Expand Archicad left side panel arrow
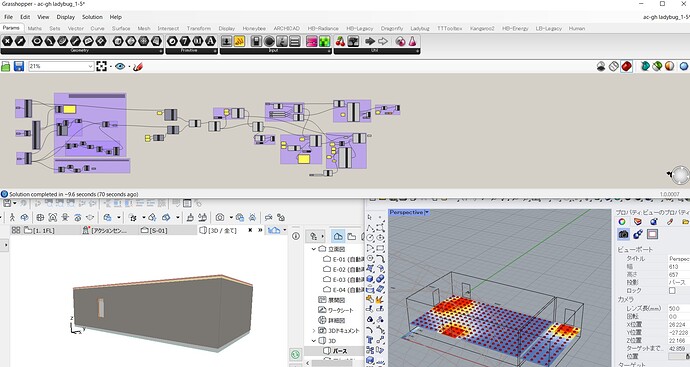The width and height of the screenshot is (690, 367). tap(6, 245)
